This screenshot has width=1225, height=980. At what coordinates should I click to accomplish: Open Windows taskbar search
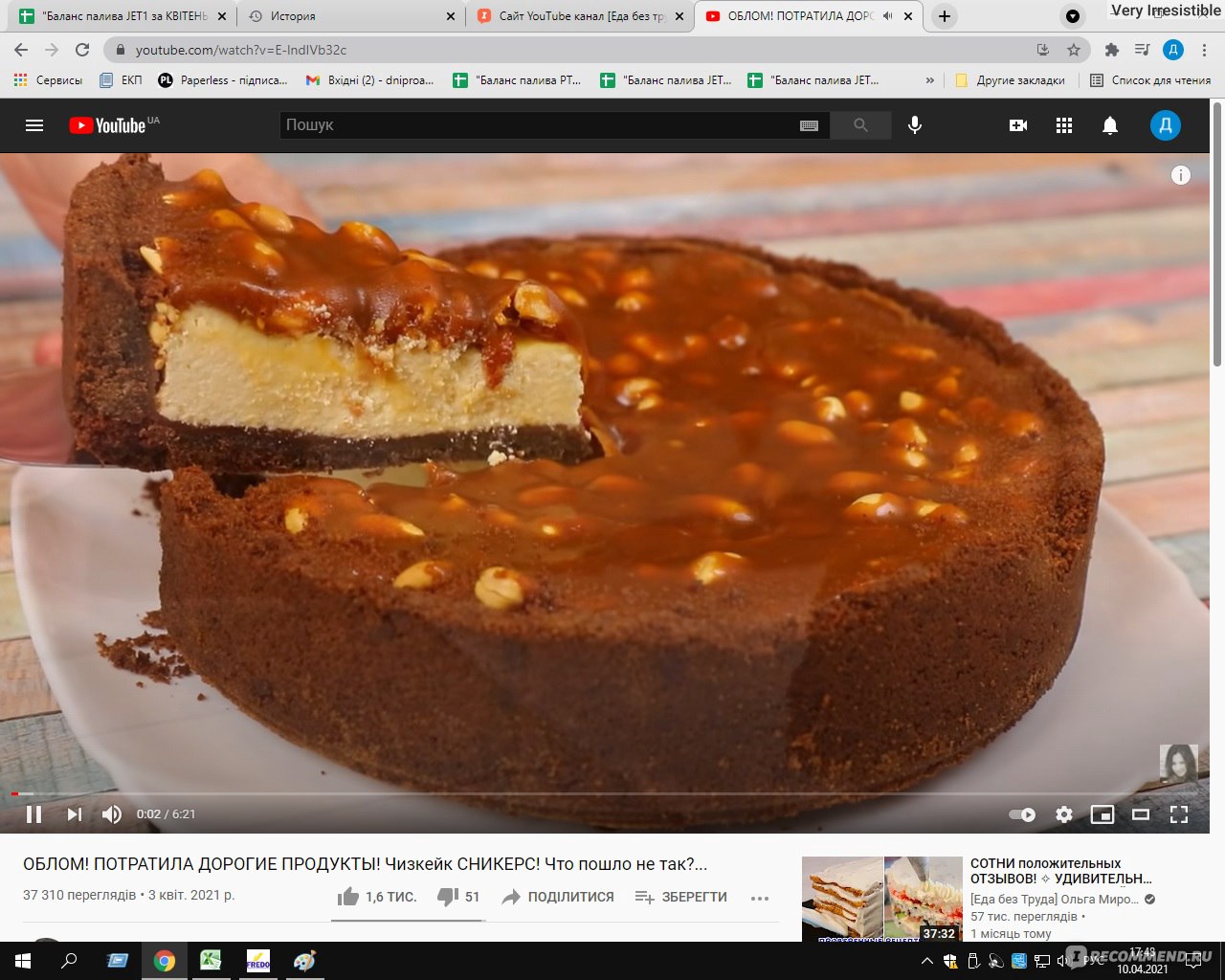[69, 961]
